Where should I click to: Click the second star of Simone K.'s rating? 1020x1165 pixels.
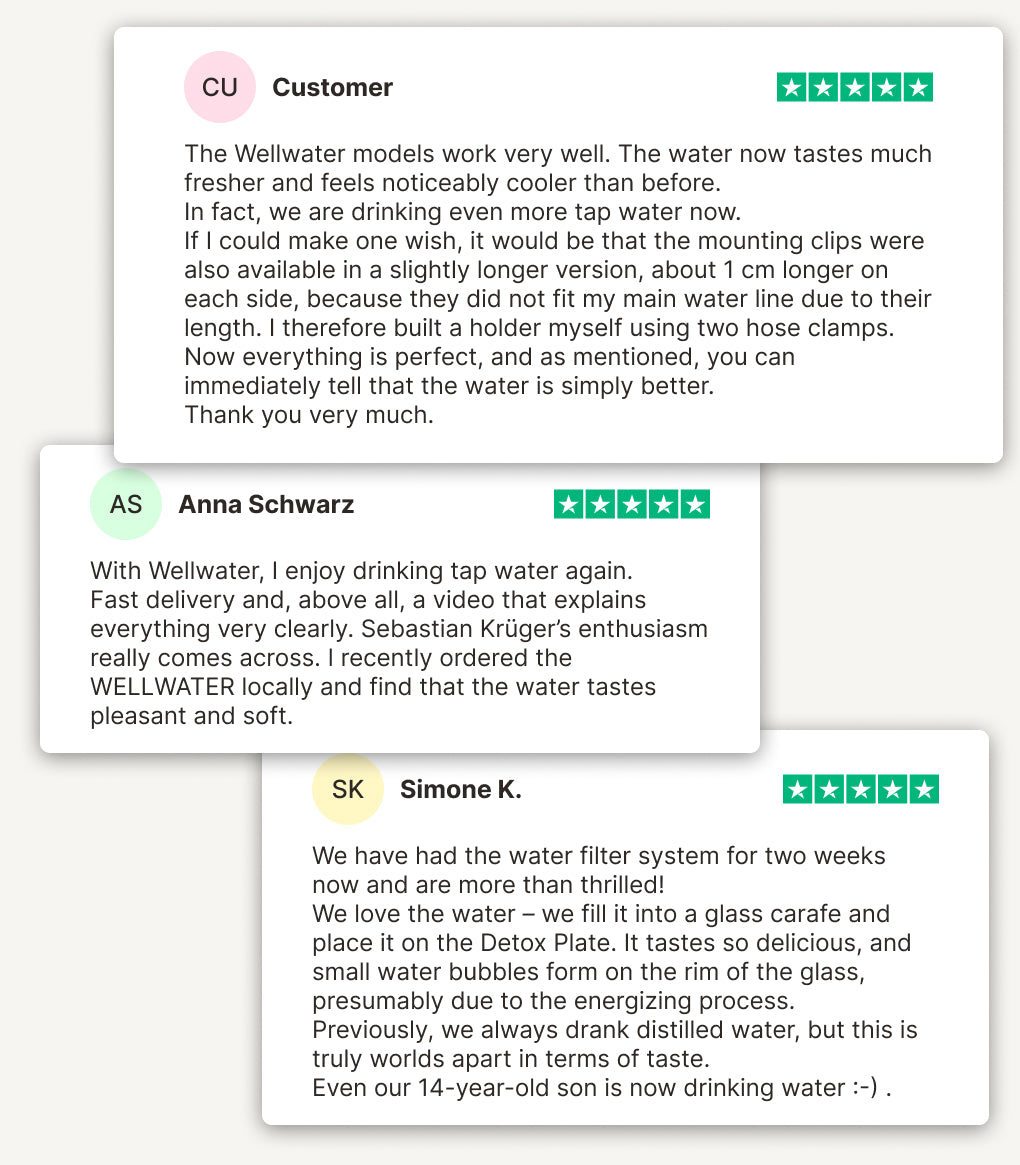(x=829, y=790)
